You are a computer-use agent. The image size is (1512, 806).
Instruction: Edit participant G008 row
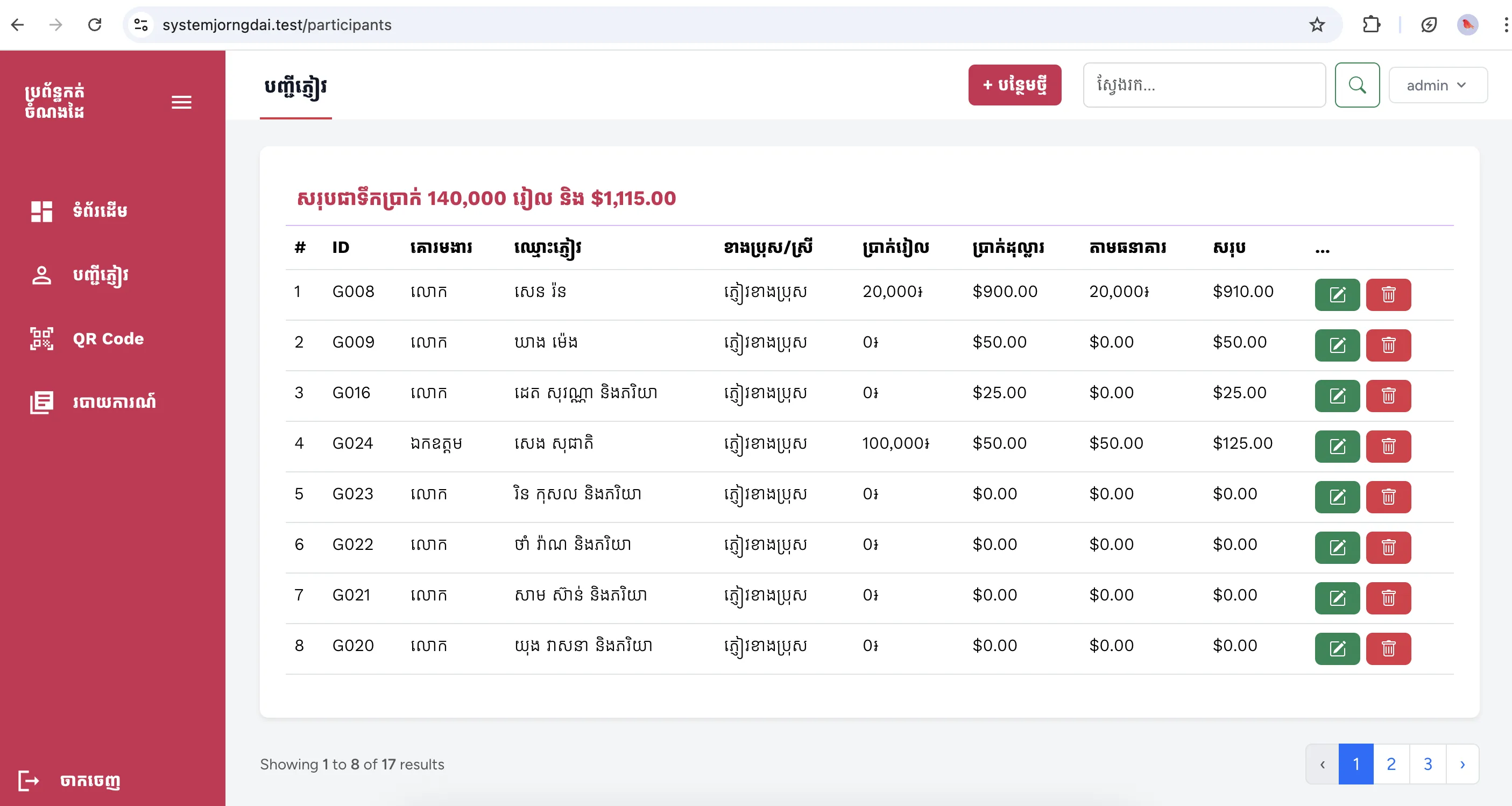click(1337, 295)
